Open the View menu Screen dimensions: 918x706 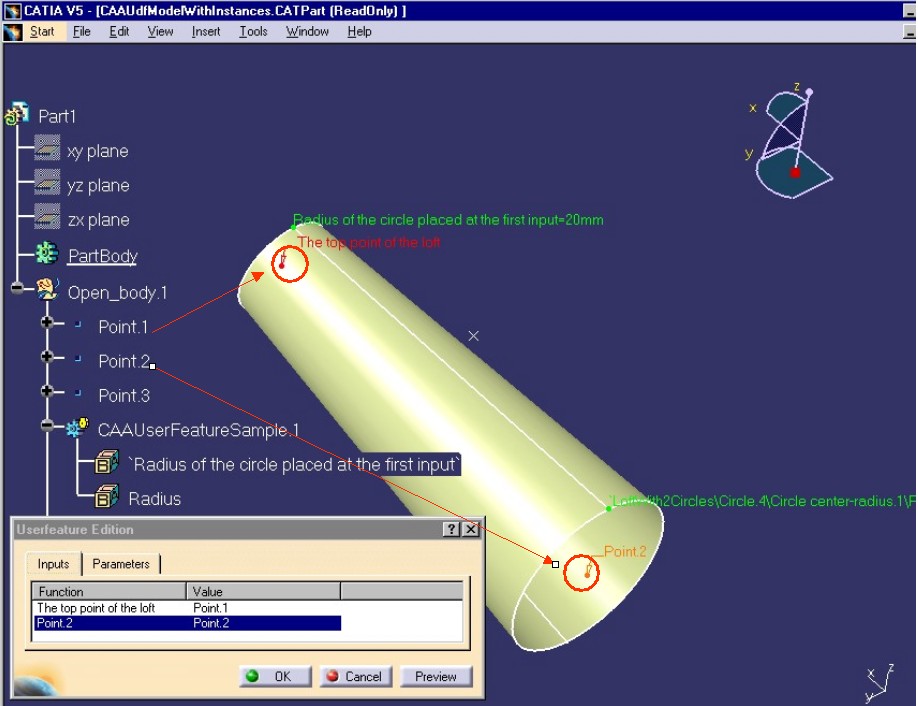pyautogui.click(x=160, y=32)
